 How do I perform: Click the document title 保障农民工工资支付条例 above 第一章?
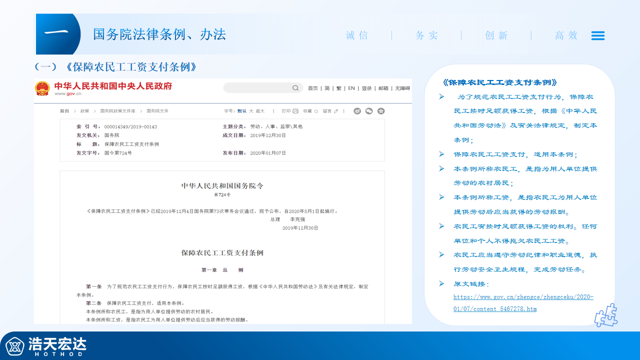(x=222, y=253)
